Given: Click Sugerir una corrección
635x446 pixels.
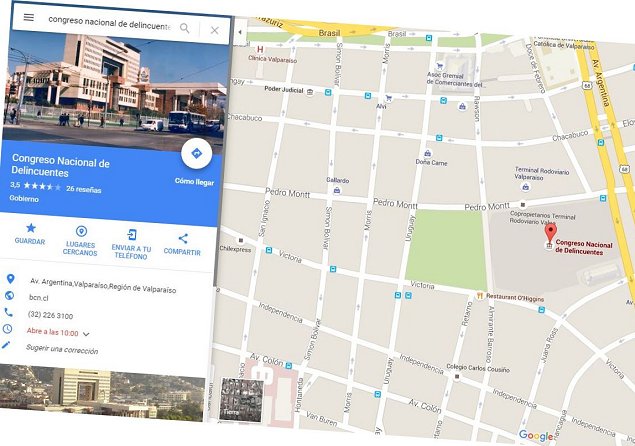Looking at the screenshot, I should tap(62, 349).
